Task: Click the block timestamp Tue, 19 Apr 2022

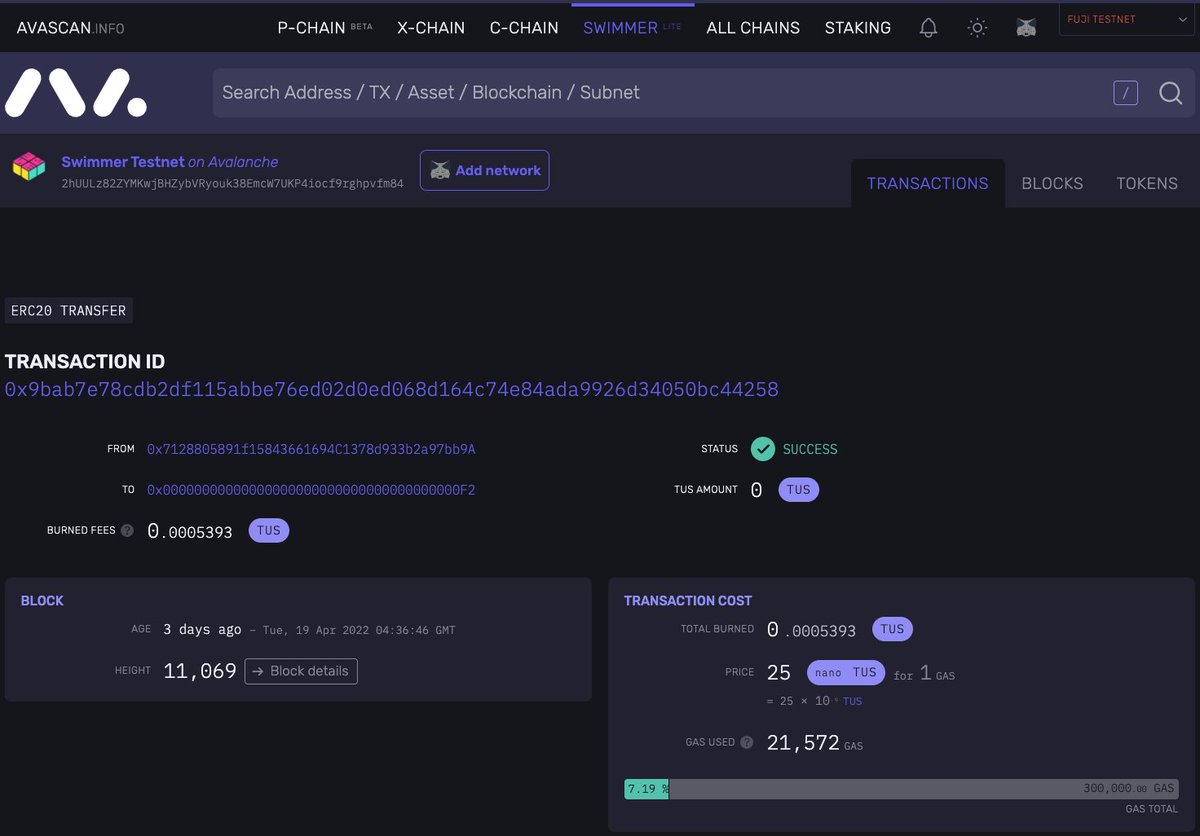Action: (360, 630)
